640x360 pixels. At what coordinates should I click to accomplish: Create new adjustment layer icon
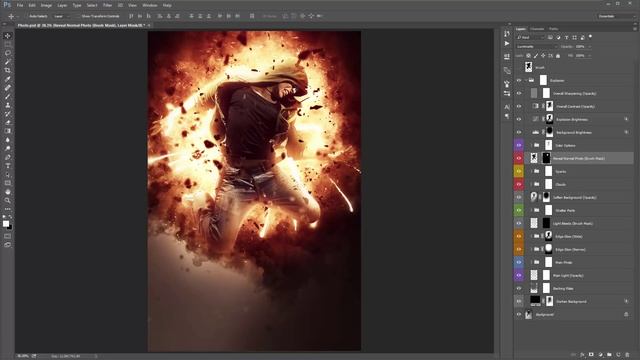[x=600, y=355]
